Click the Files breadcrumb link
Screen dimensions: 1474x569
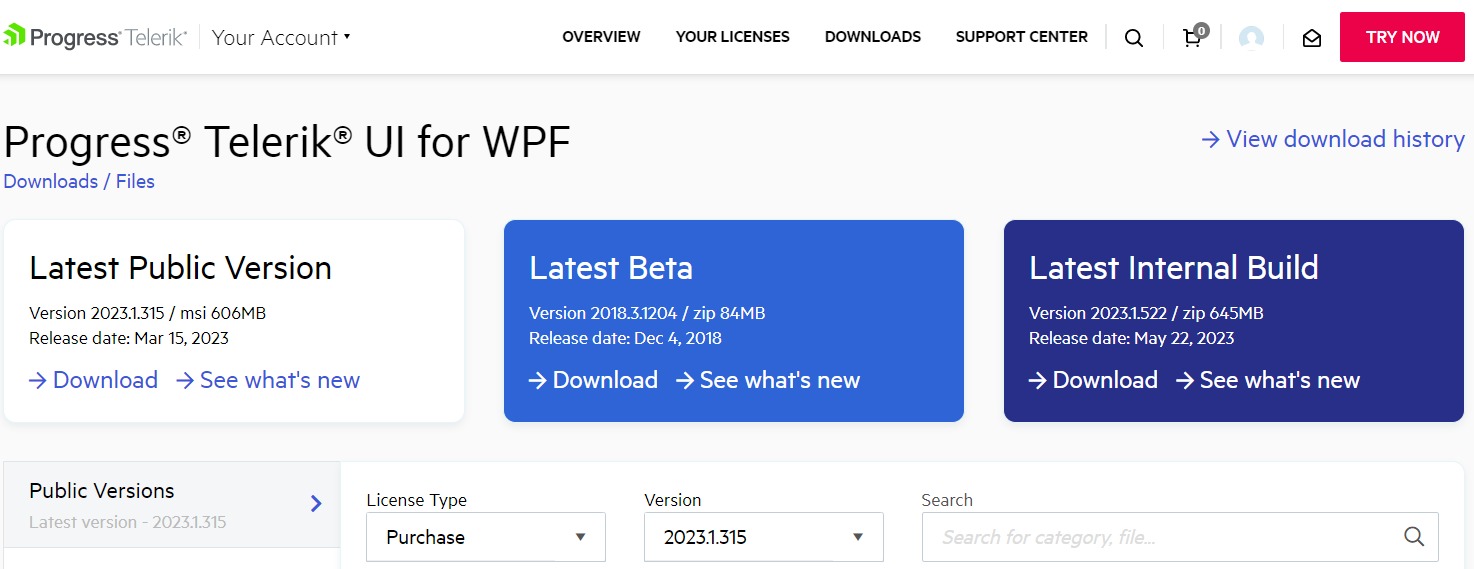pyautogui.click(x=135, y=181)
